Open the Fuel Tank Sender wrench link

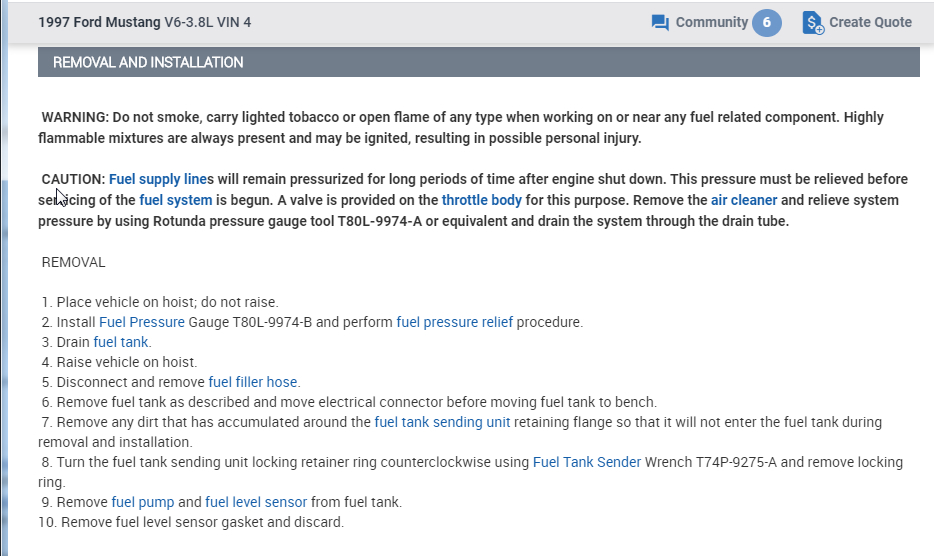[x=586, y=462]
